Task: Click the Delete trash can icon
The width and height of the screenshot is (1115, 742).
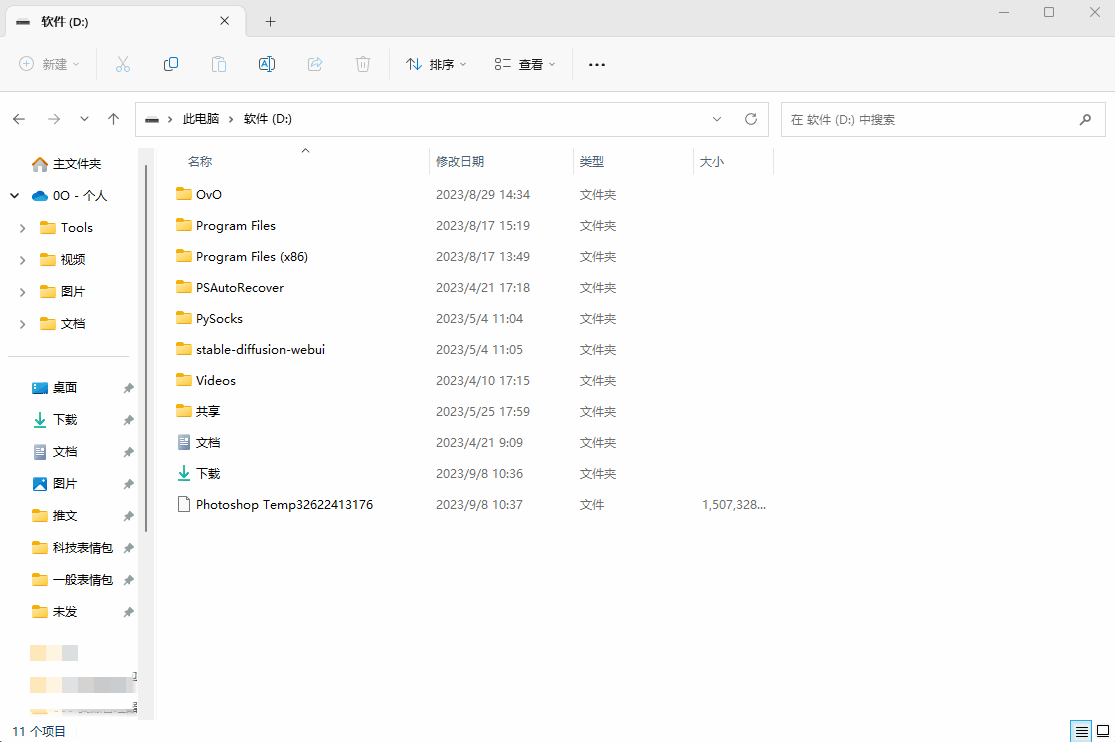Action: tap(363, 64)
